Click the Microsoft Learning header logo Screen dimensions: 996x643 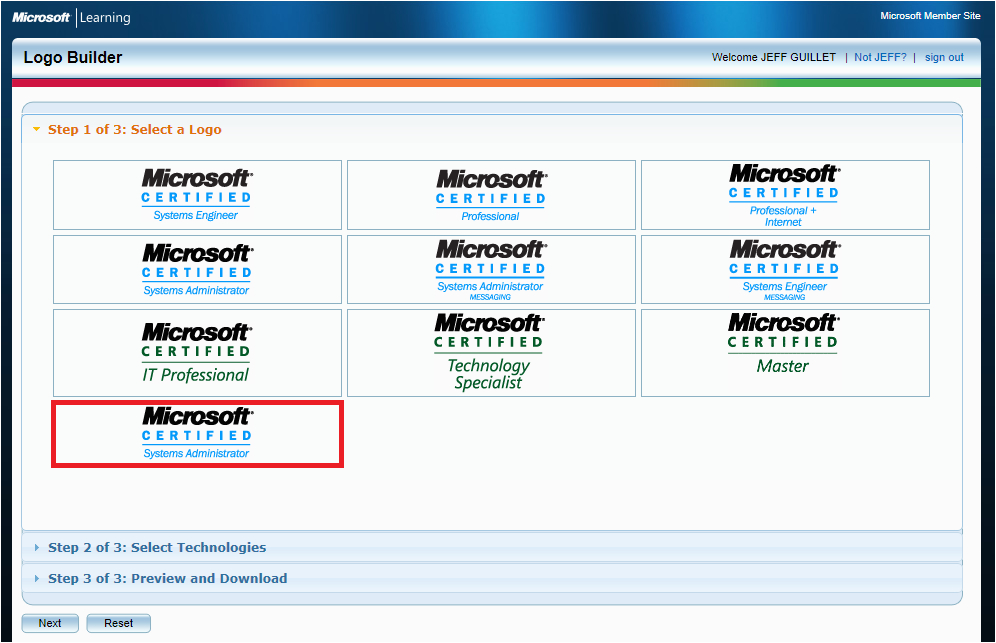point(71,17)
